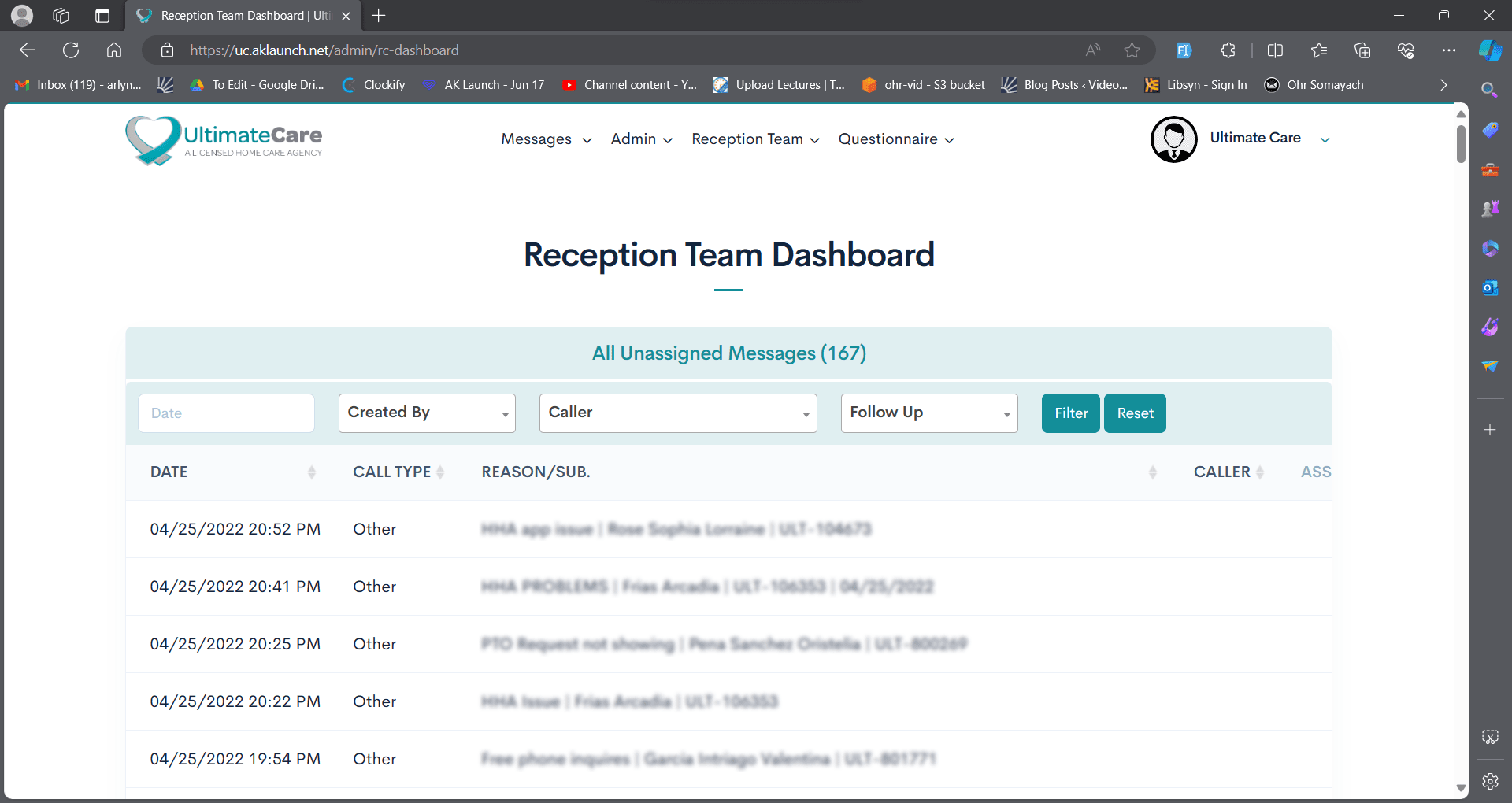This screenshot has height=803, width=1512.
Task: Click the Reset button
Action: point(1135,413)
